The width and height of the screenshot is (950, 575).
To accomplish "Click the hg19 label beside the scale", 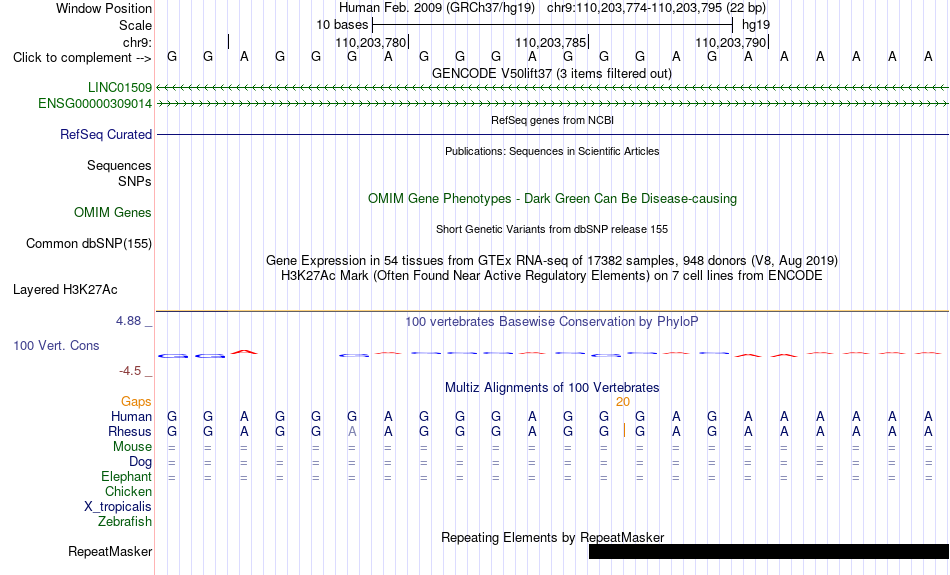I will (756, 25).
